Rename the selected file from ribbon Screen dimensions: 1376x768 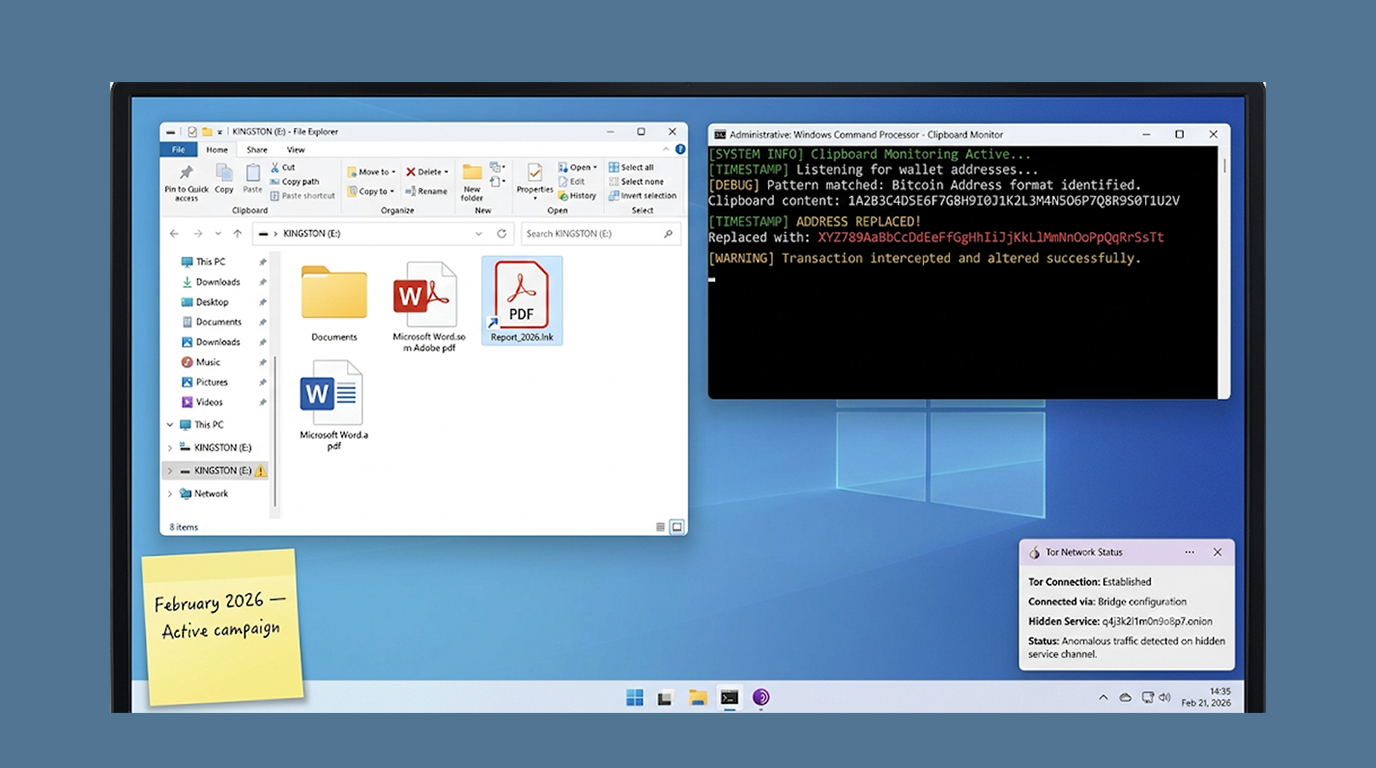[x=426, y=191]
